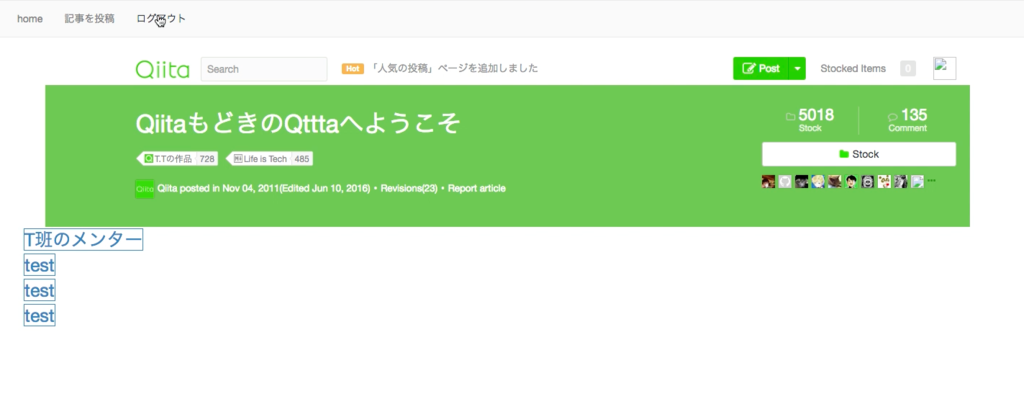Open Stocked Items link
This screenshot has width=1024, height=412.
point(853,69)
